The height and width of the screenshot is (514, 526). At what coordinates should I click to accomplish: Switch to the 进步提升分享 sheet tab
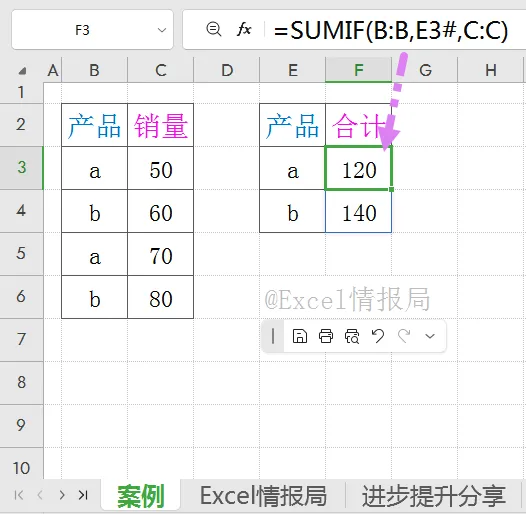pyautogui.click(x=433, y=496)
